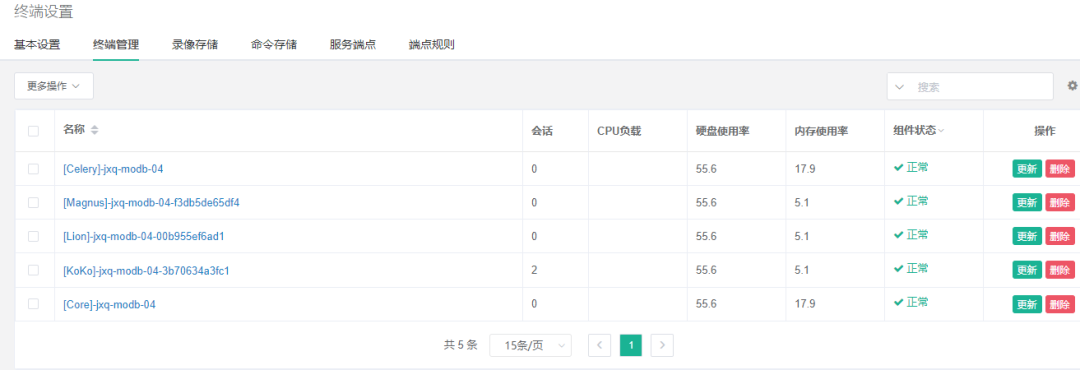Open table column settings gear icon
The height and width of the screenshot is (370, 1080).
pos(1072,85)
